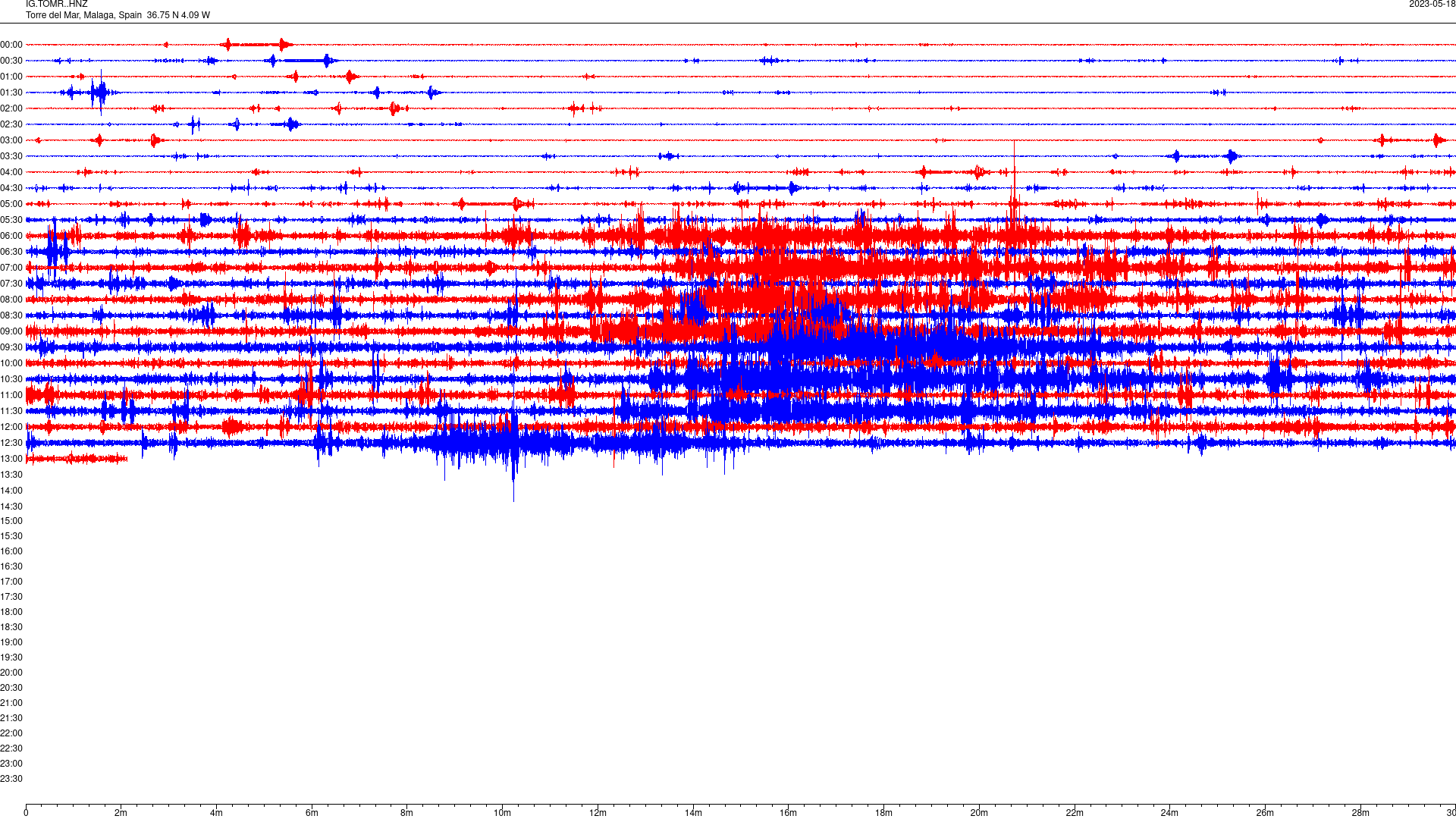Select the 11:00 time row label
Screen dimensions: 1456x819
pyautogui.click(x=11, y=395)
